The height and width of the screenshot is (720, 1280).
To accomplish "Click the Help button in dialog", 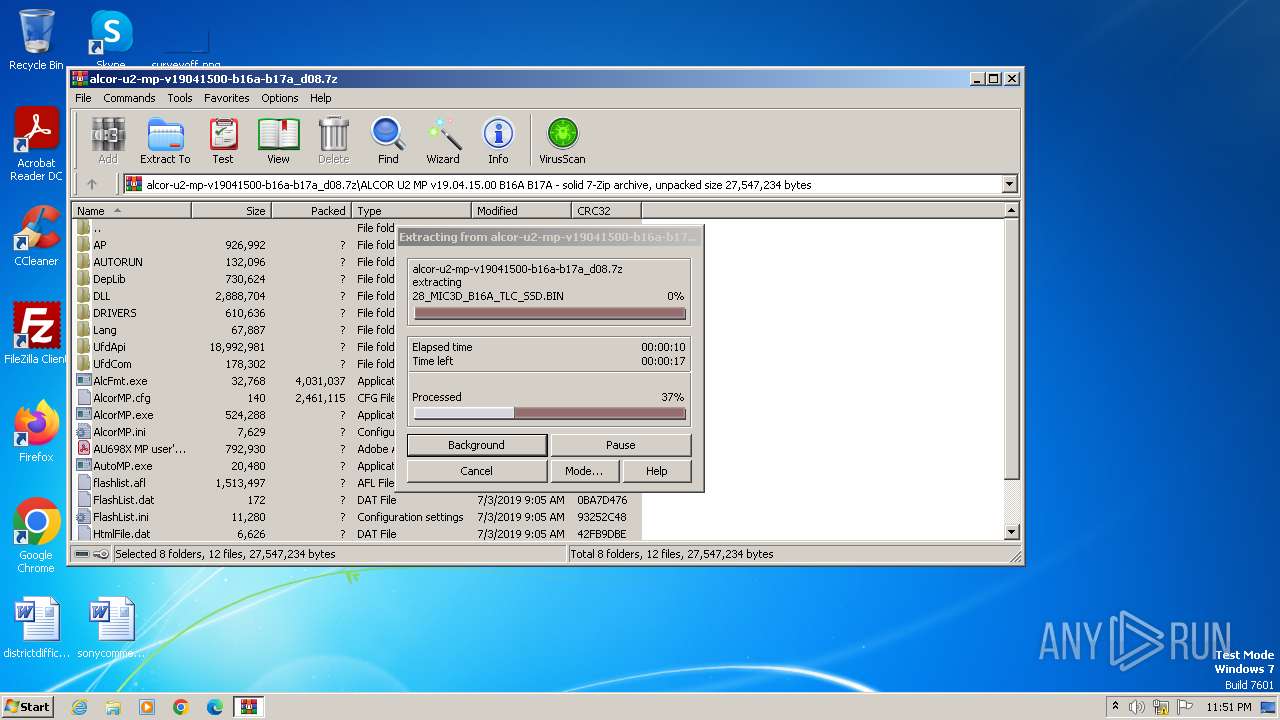I will [x=657, y=471].
